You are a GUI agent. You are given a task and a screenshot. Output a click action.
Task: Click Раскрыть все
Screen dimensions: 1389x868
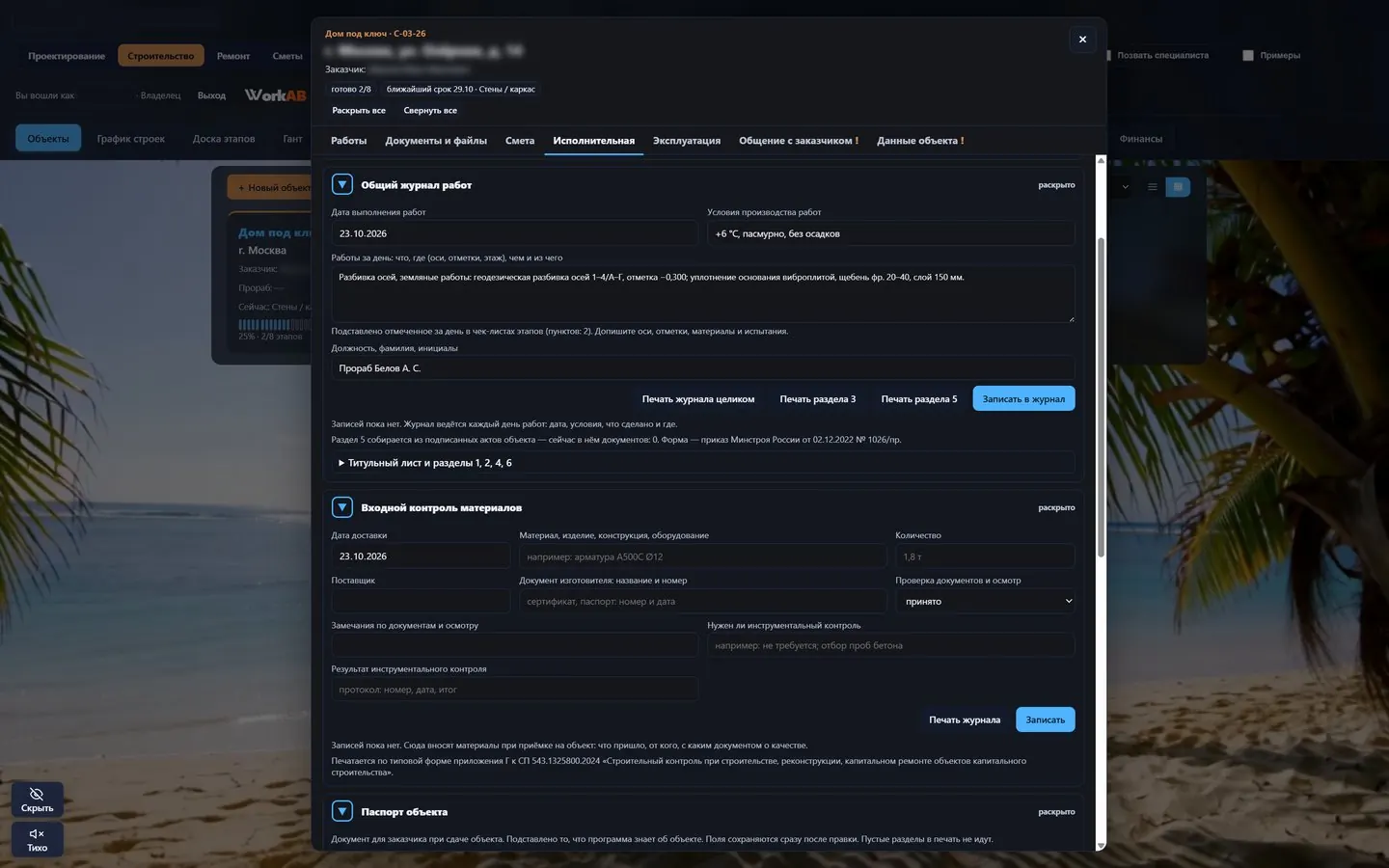359,110
